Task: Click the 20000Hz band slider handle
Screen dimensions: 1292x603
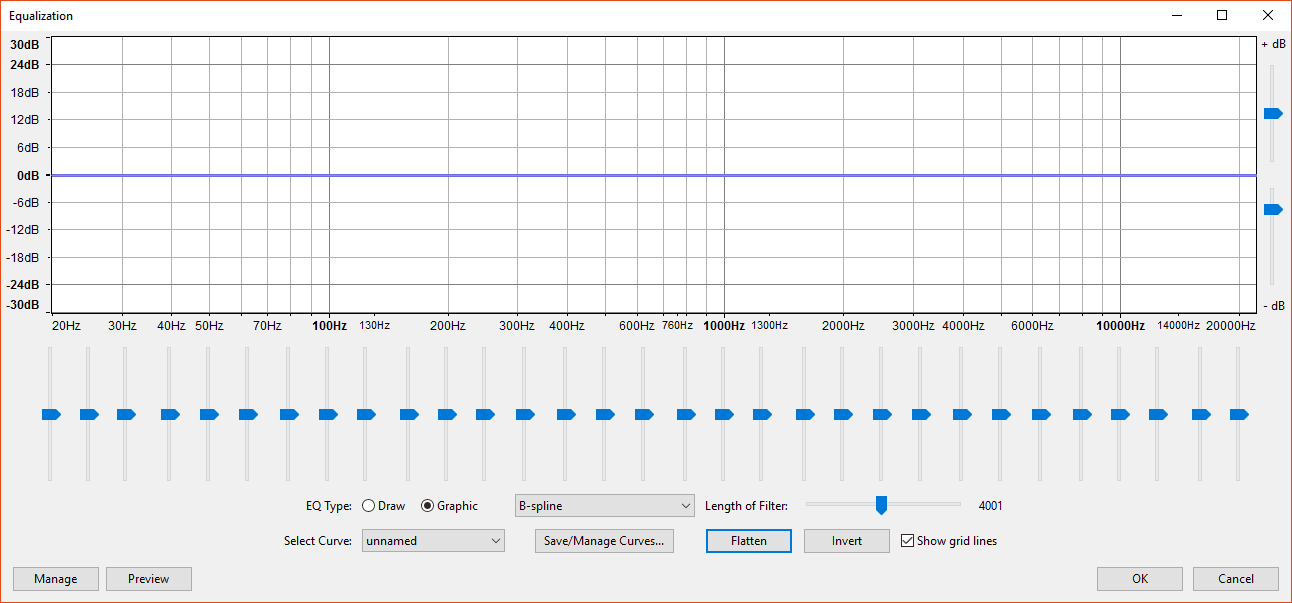Action: tap(1238, 414)
